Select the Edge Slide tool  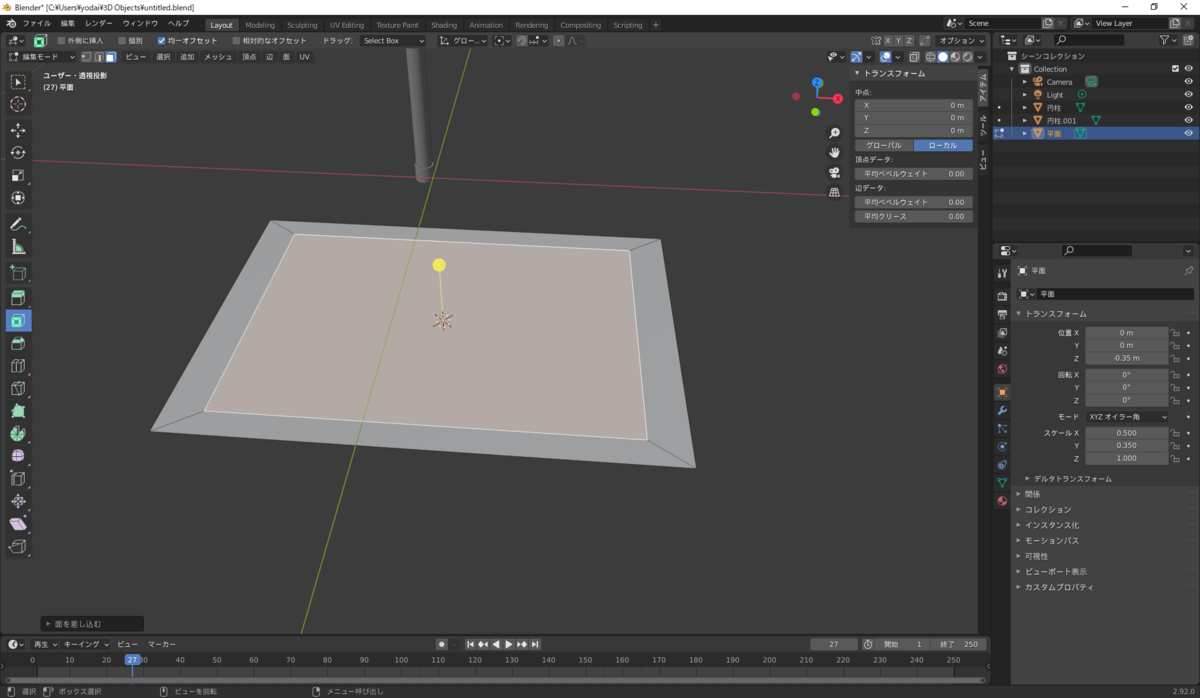point(18,479)
